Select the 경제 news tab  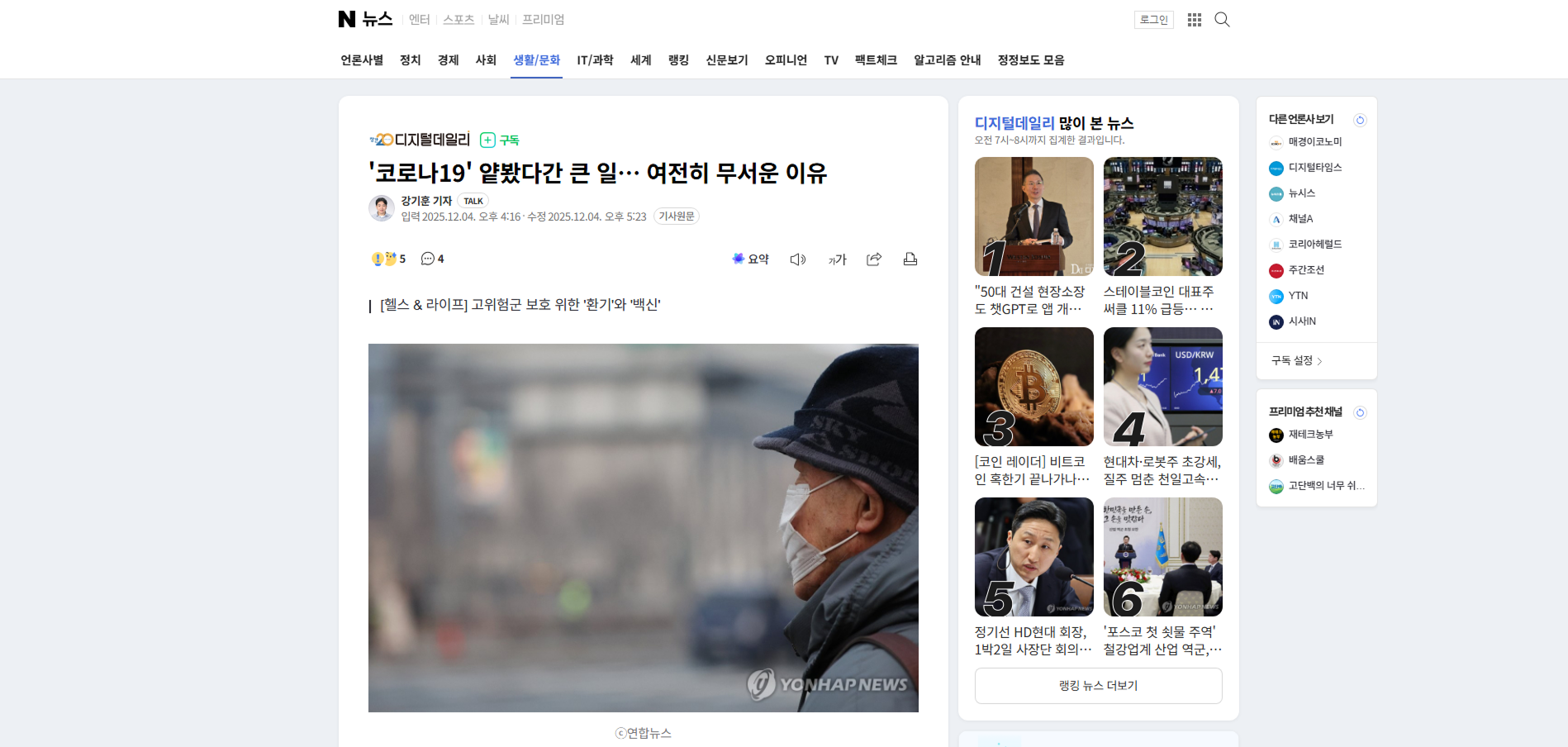tap(448, 60)
